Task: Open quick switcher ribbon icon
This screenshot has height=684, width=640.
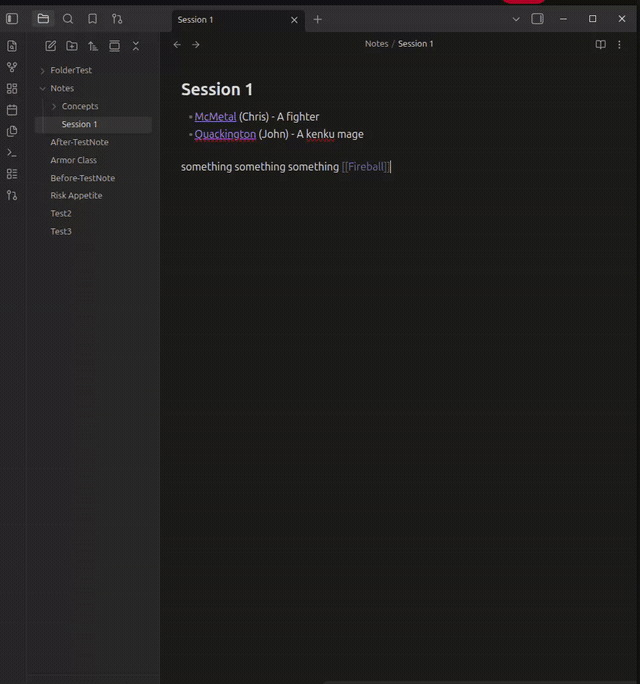Action: click(x=12, y=46)
